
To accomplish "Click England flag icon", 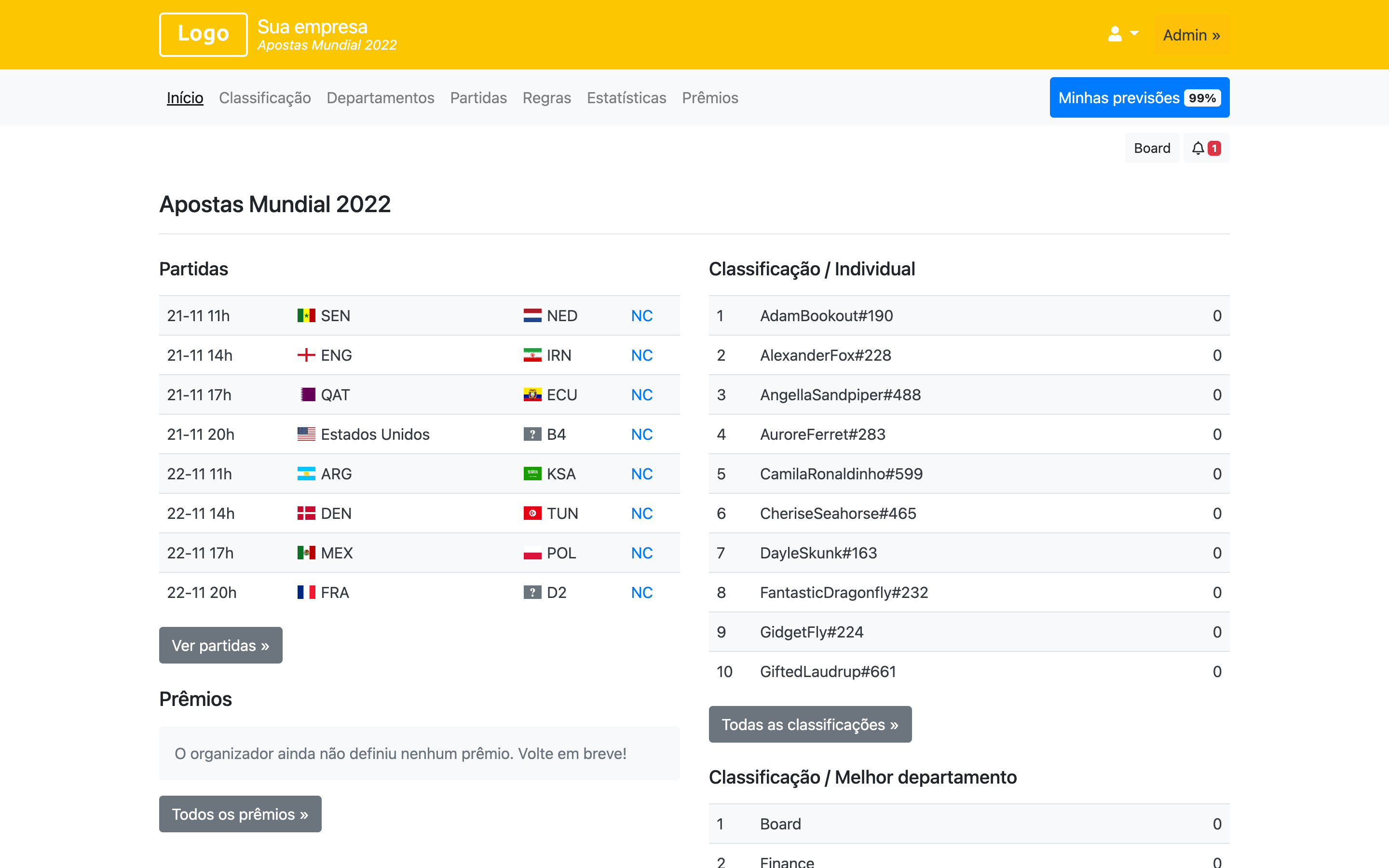I will pyautogui.click(x=307, y=355).
